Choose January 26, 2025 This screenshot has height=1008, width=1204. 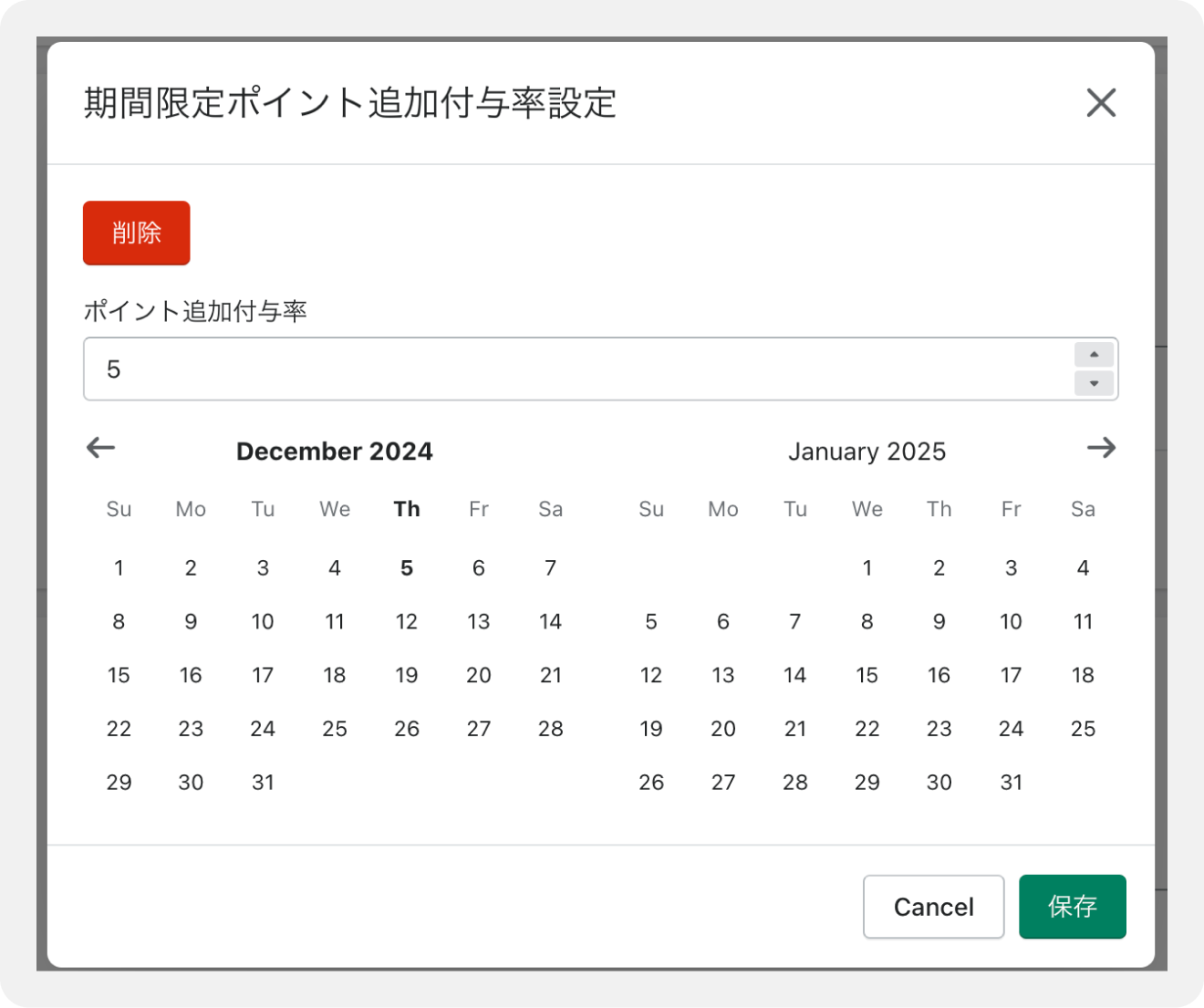tap(651, 783)
